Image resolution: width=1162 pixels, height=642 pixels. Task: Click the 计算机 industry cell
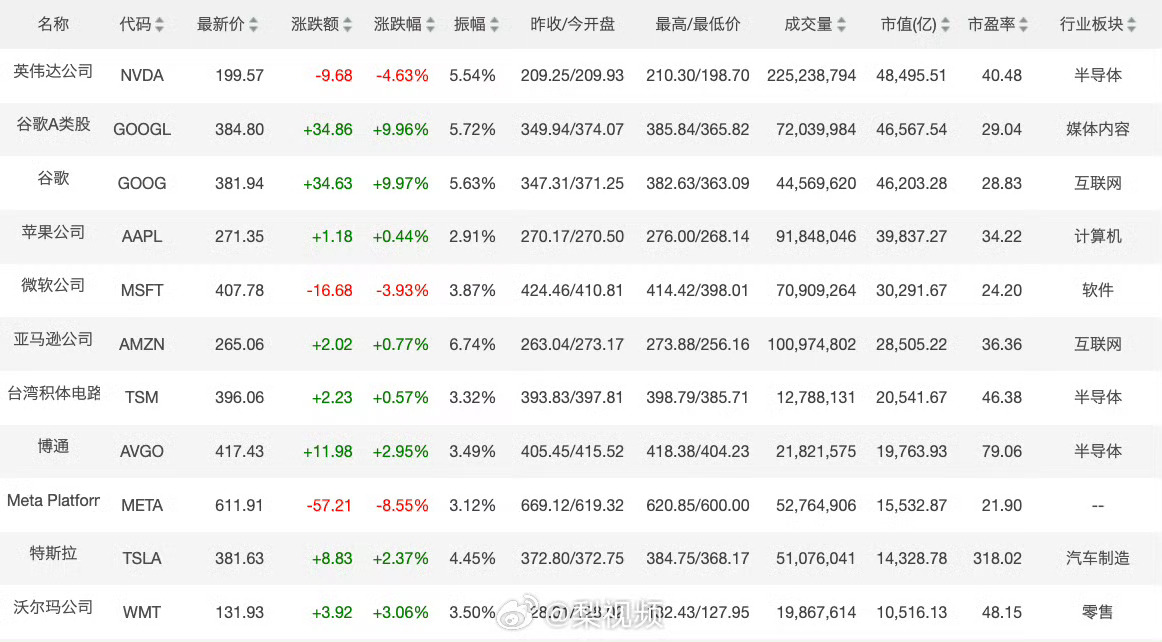1098,236
